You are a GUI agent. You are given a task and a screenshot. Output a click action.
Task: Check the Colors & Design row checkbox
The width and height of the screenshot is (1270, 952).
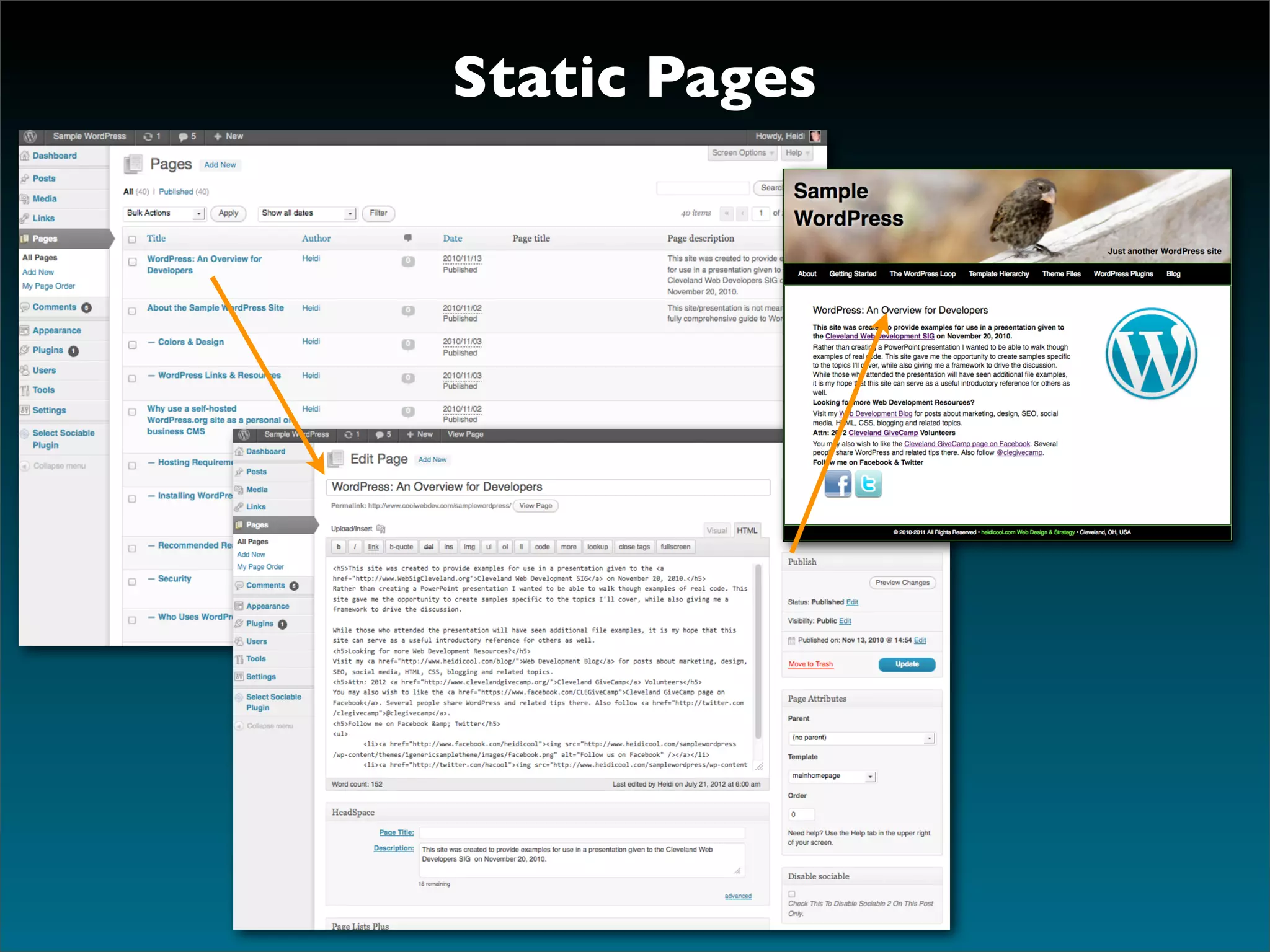pyautogui.click(x=132, y=345)
